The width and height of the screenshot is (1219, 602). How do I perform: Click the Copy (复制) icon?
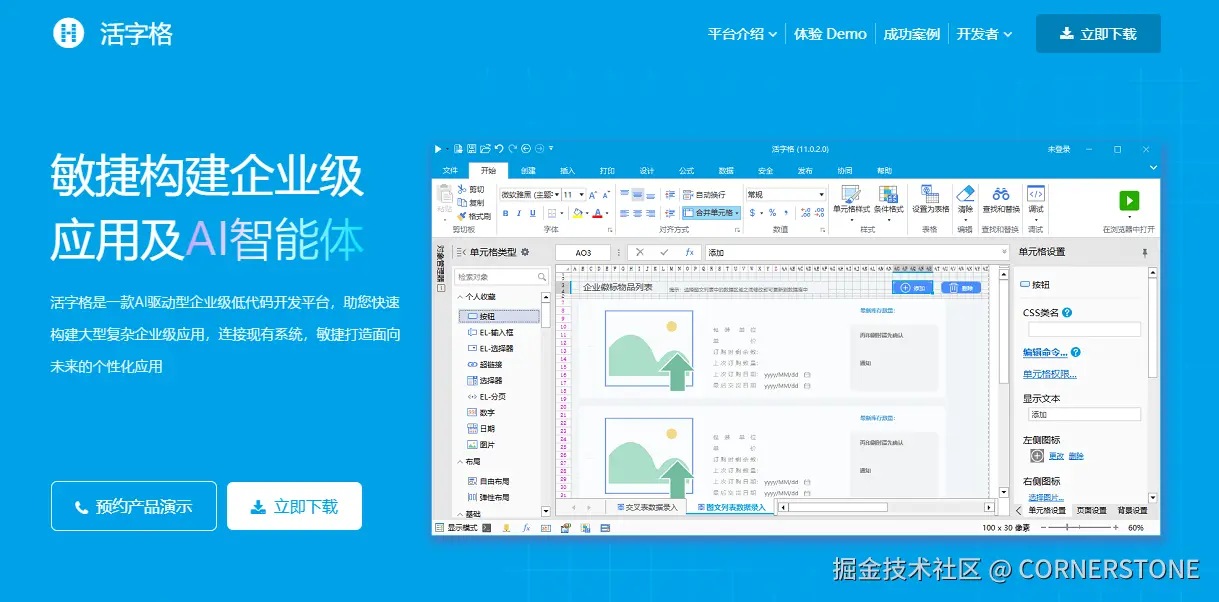click(x=462, y=202)
